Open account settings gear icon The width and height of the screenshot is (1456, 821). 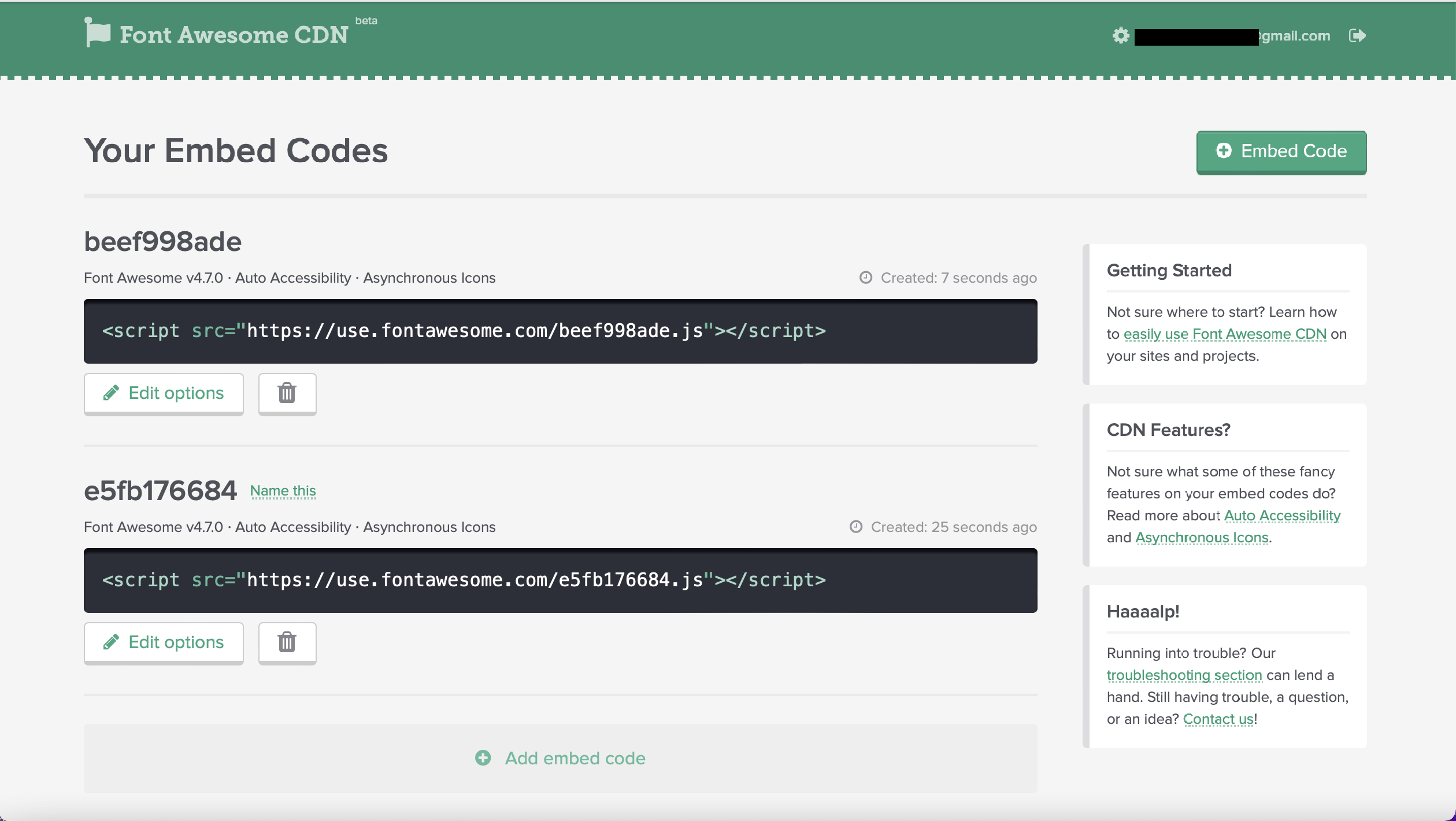pyautogui.click(x=1121, y=36)
